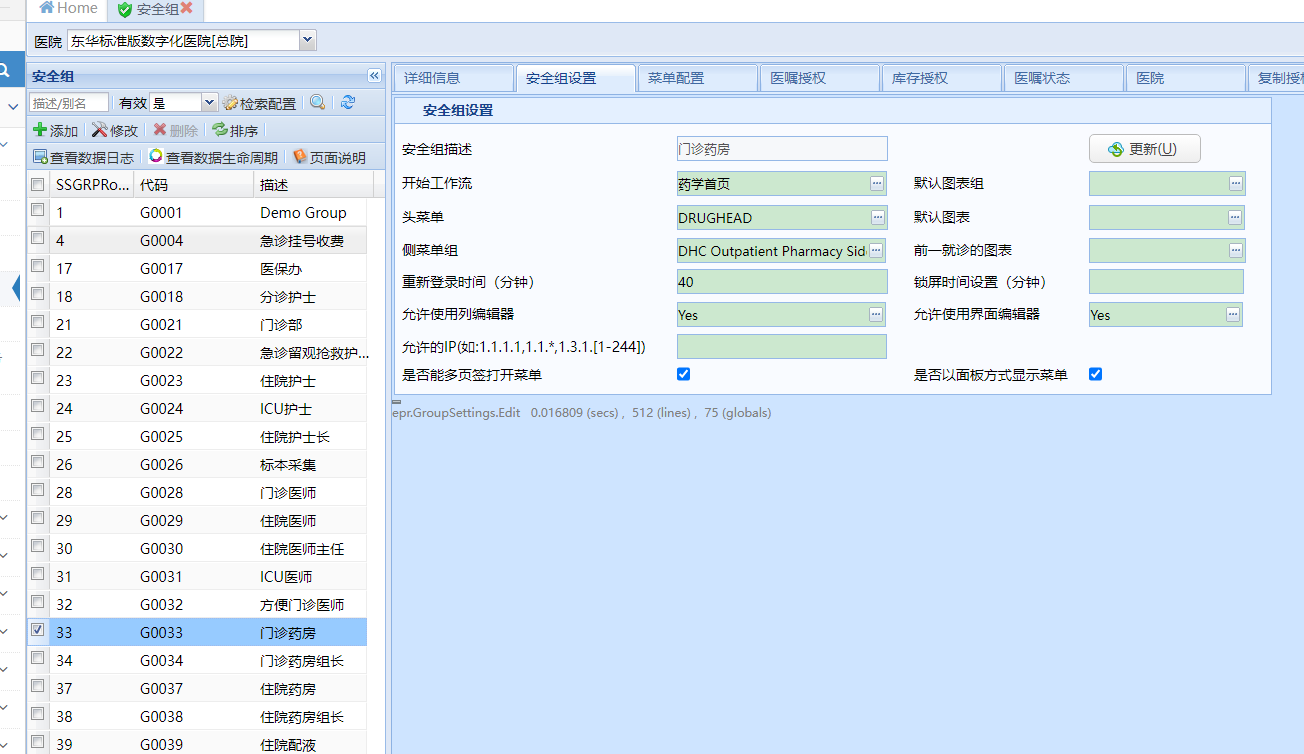Click the 添加 (Add) plus icon
Viewport: 1304px width, 754px height.
pos(41,130)
